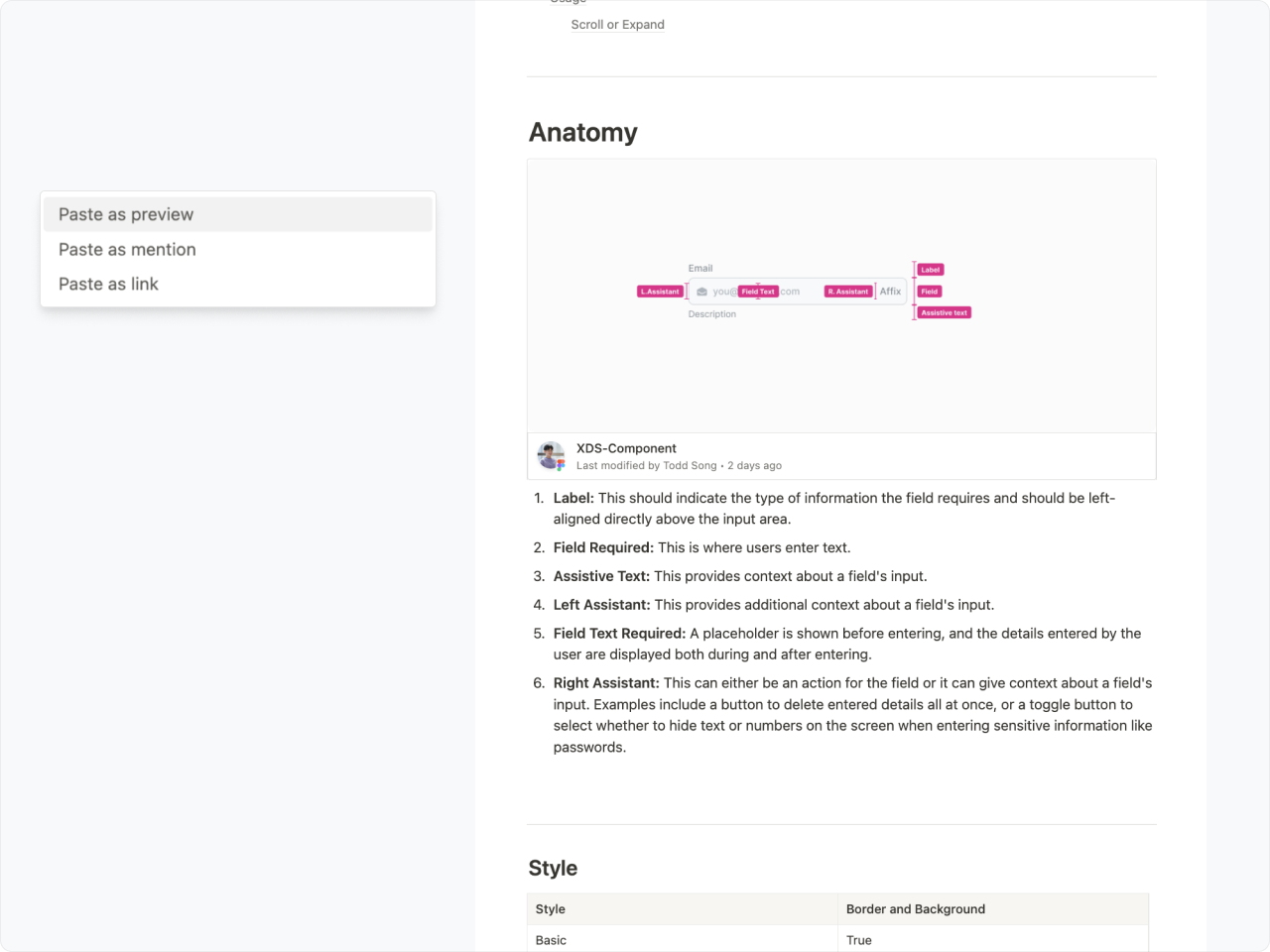Viewport: 1270px width, 952px height.
Task: Click the Style section heading
Action: pos(553,869)
